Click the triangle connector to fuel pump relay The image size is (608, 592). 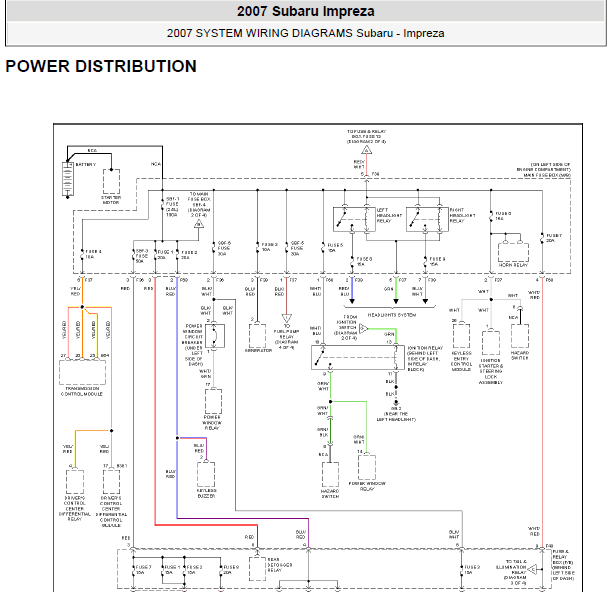click(287, 318)
